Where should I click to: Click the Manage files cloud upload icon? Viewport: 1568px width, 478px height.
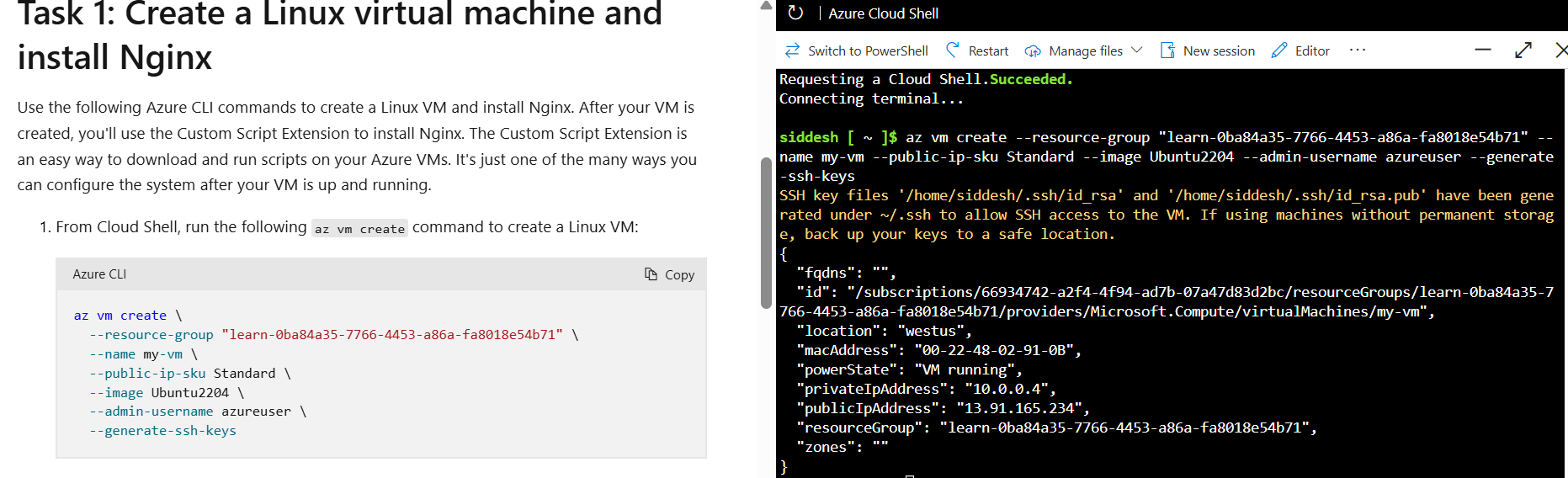click(x=1033, y=51)
